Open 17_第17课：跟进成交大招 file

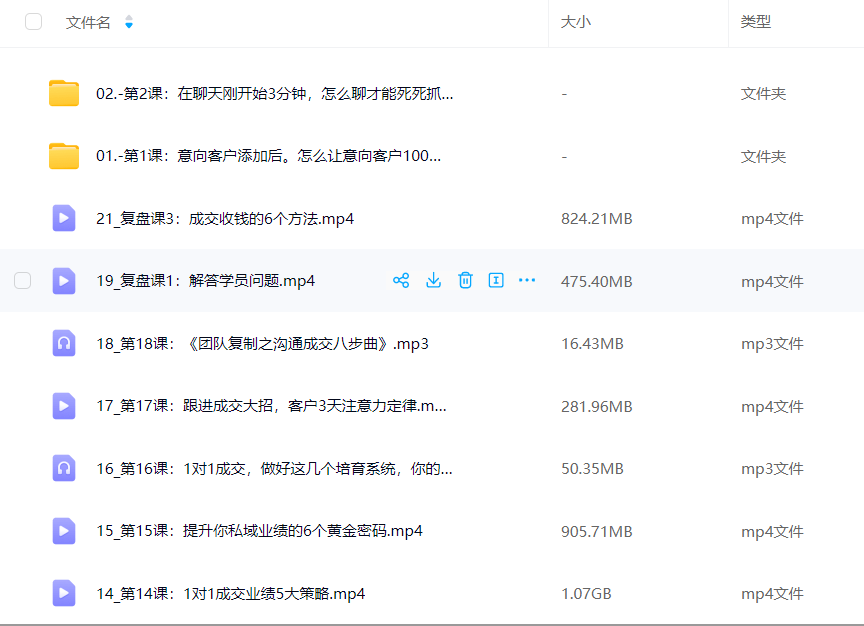coord(271,406)
